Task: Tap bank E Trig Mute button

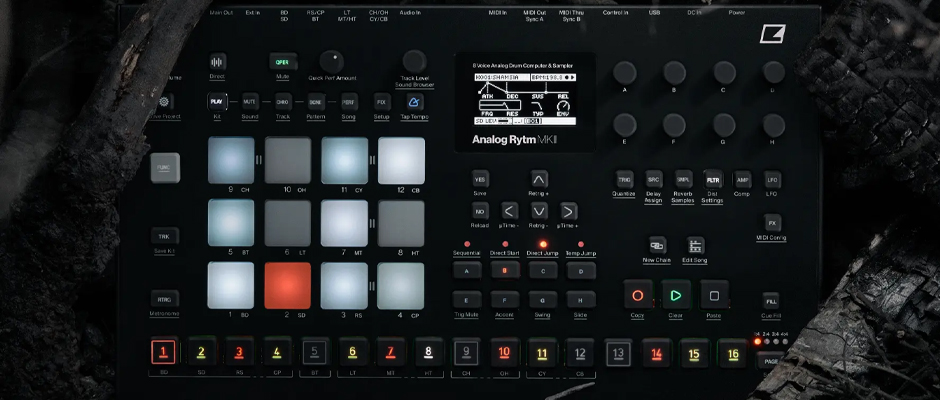Action: pyautogui.click(x=467, y=300)
